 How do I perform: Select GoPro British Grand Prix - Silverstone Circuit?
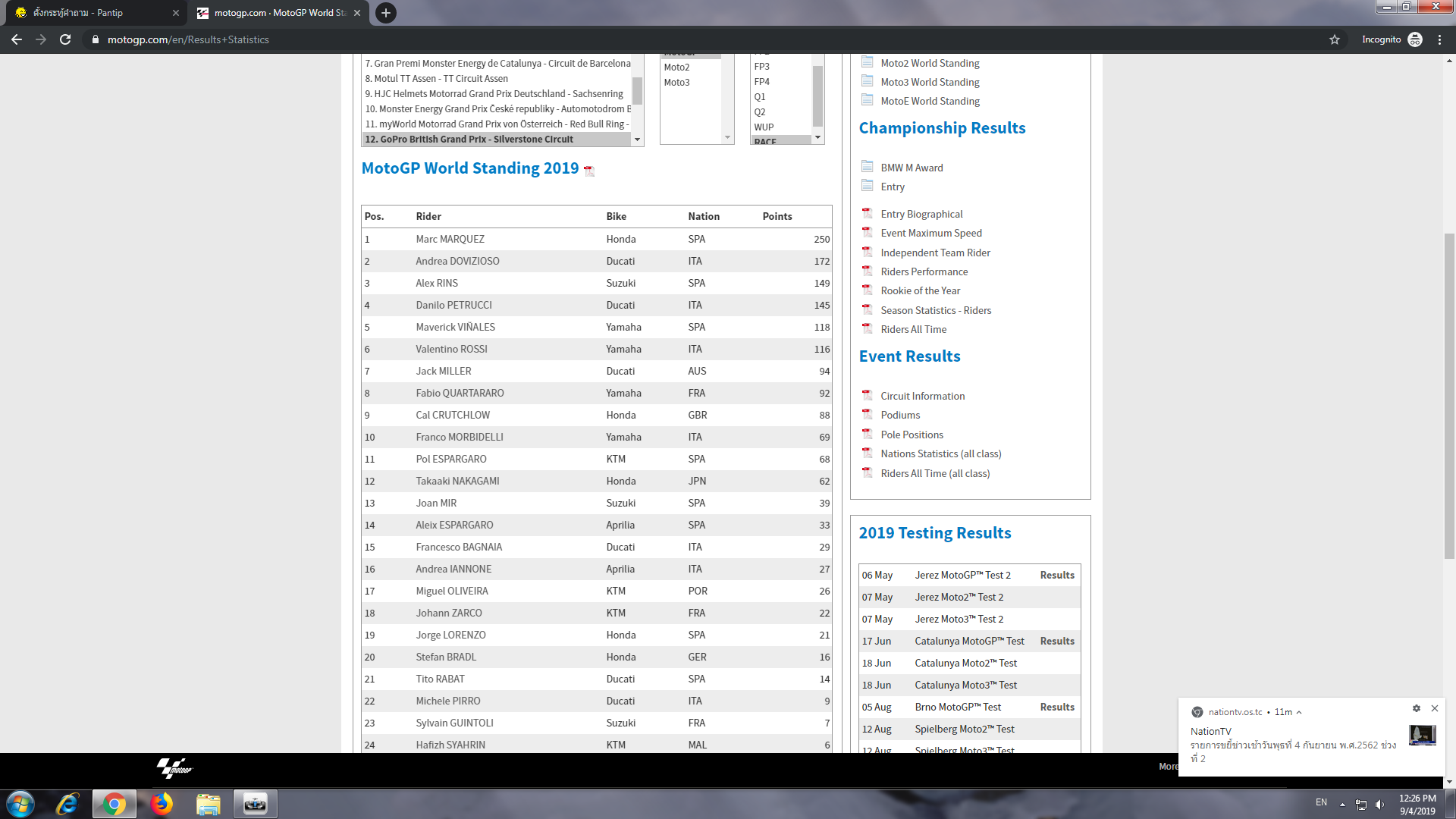[x=497, y=140]
